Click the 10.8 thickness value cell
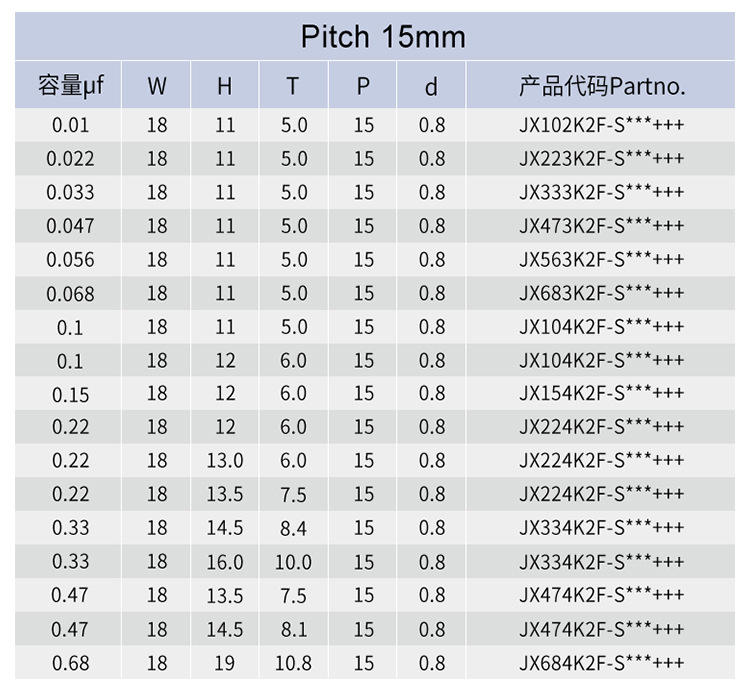Image resolution: width=750 pixels, height=698 pixels. pyautogui.click(x=293, y=663)
